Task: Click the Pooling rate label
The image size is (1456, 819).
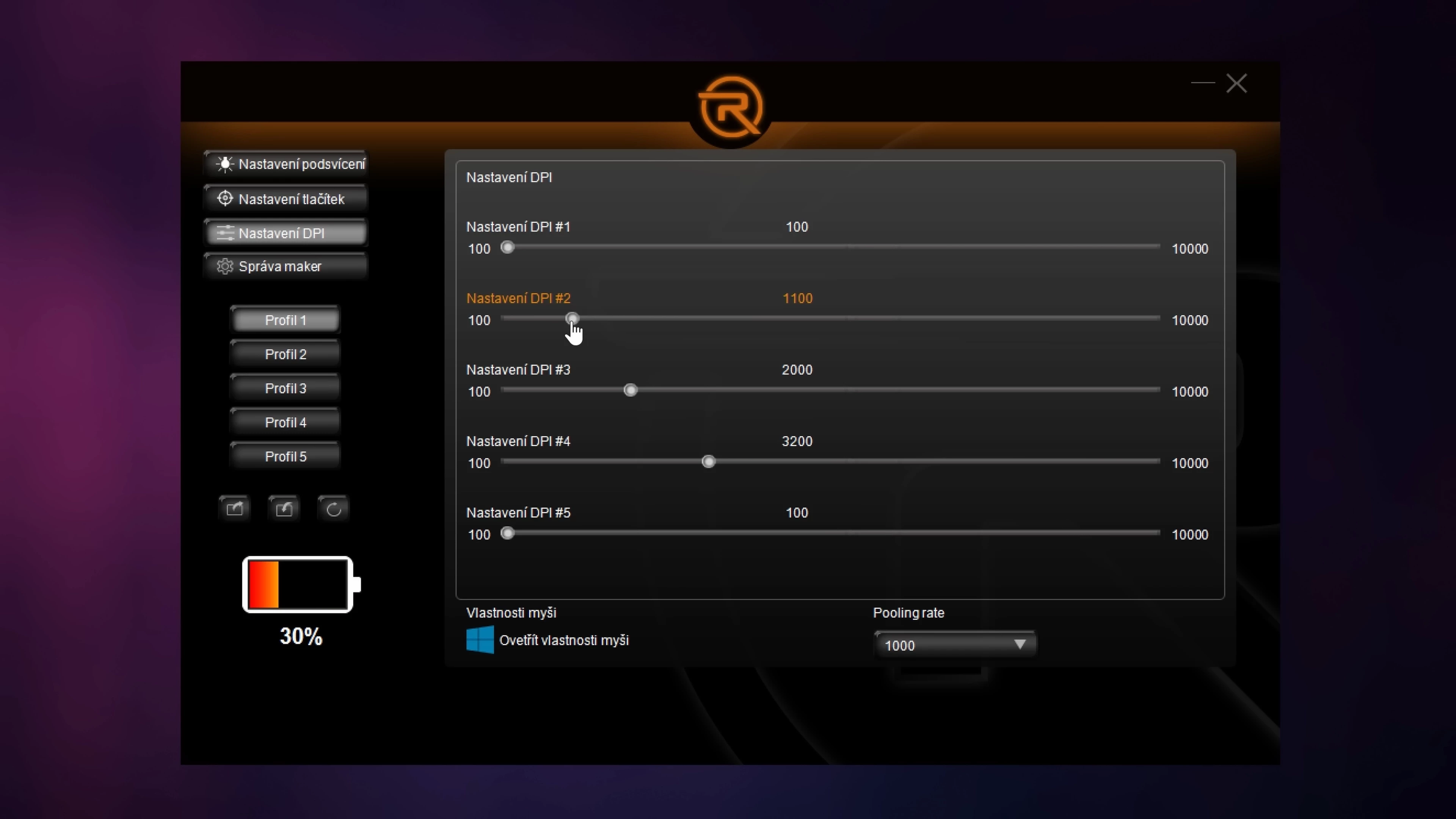Action: [x=909, y=613]
